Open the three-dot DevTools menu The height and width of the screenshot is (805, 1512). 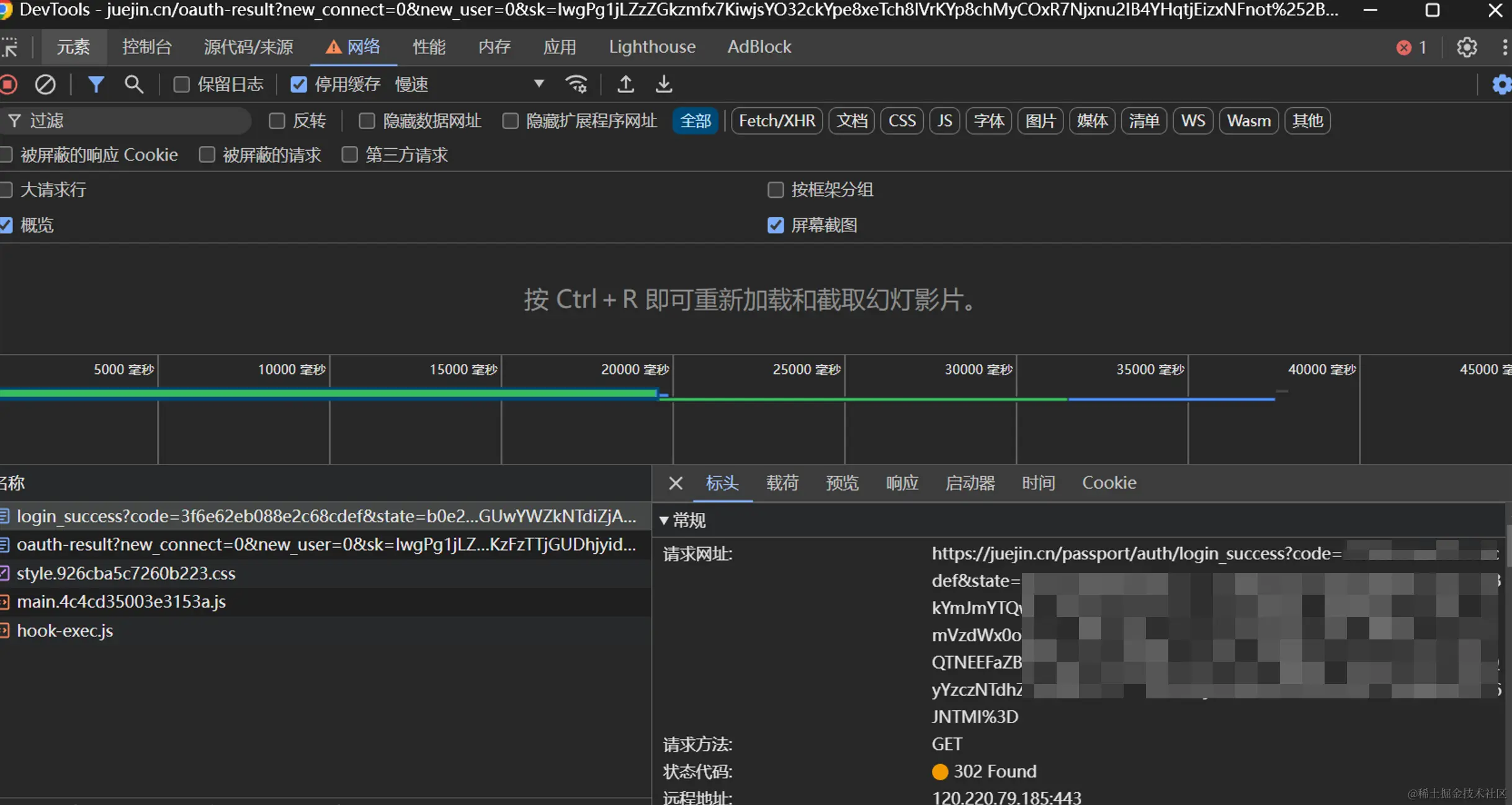1505,47
